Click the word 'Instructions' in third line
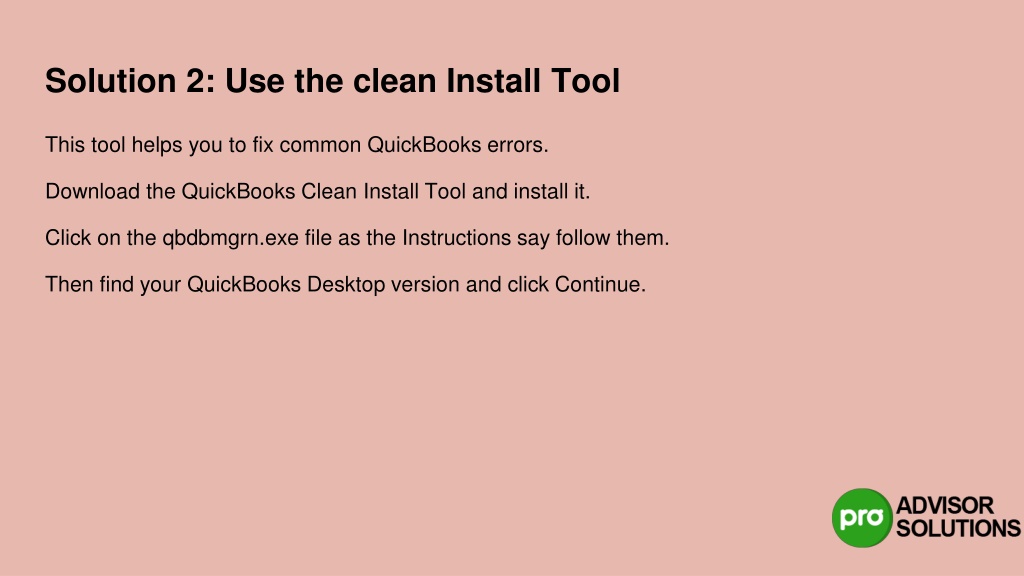The width and height of the screenshot is (1024, 576). tap(456, 238)
